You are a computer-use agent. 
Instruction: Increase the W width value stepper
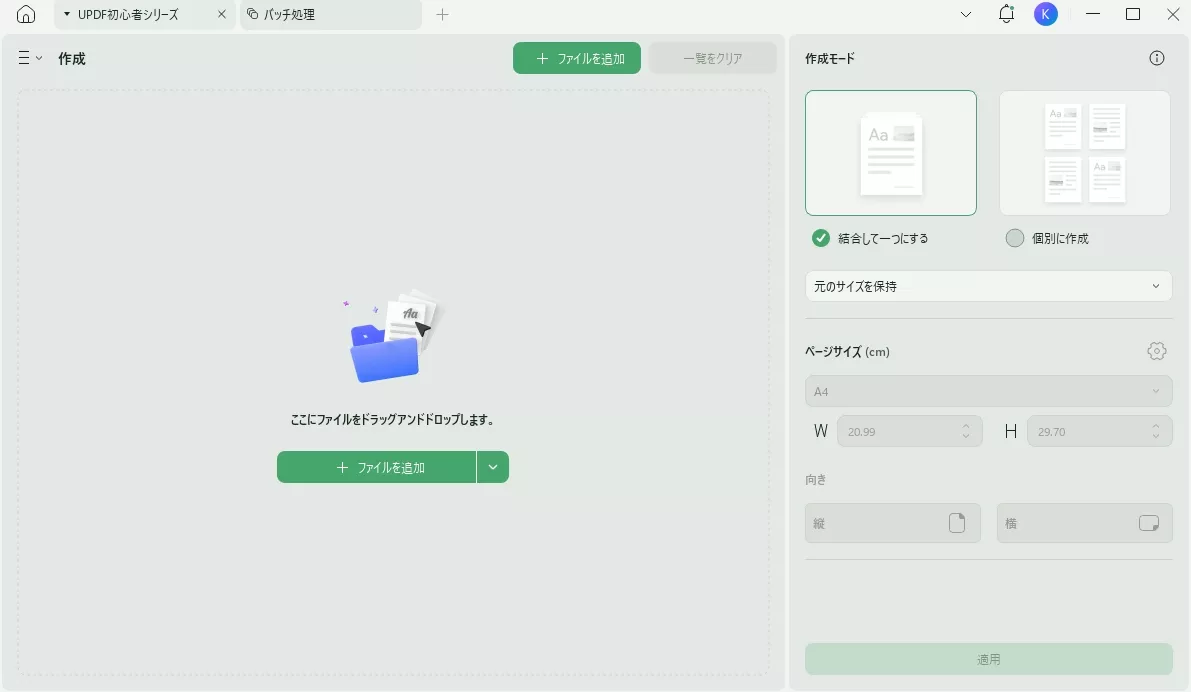(965, 426)
